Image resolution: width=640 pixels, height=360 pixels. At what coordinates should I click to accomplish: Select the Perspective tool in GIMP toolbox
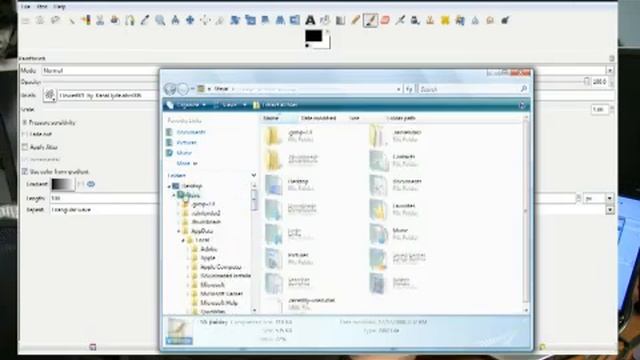coord(280,20)
